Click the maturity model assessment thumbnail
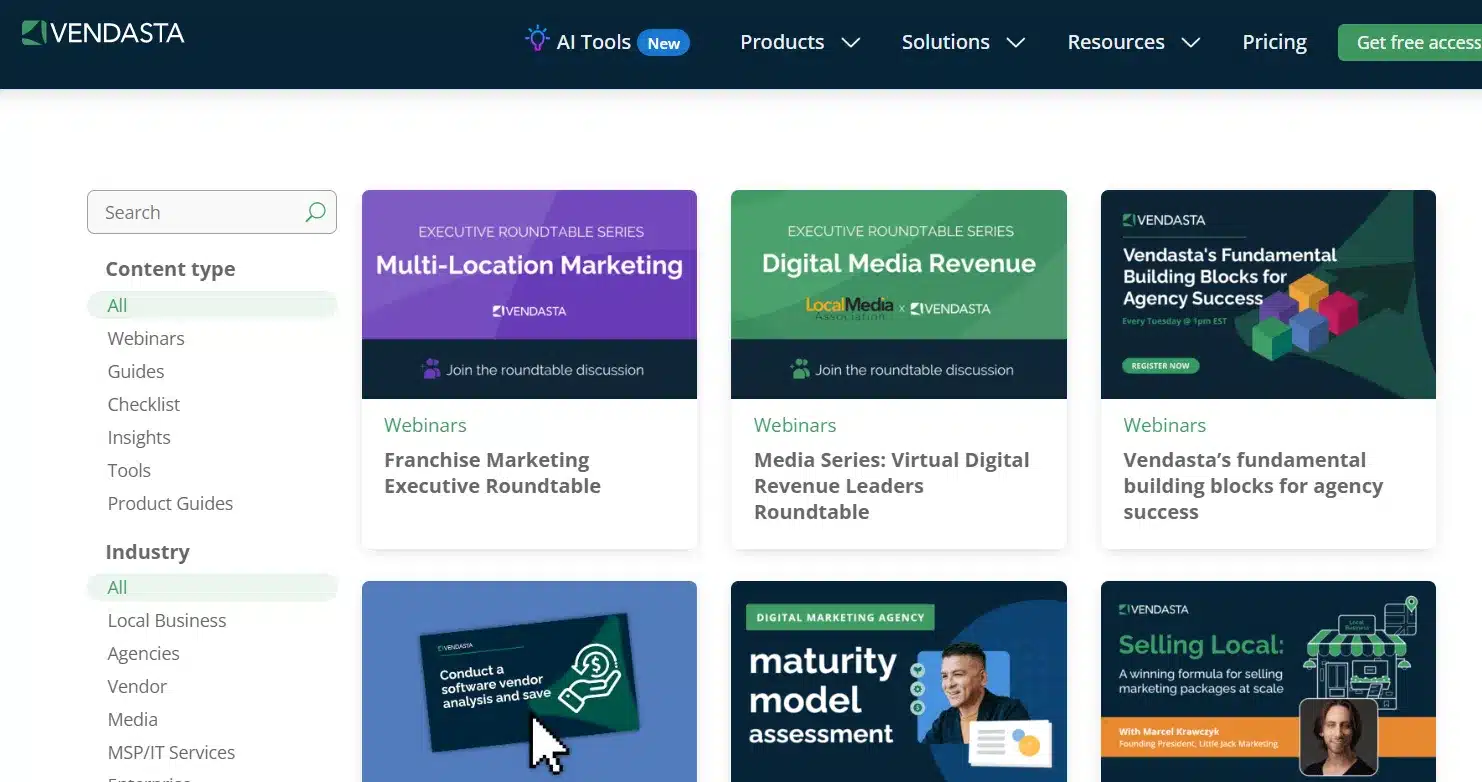The width and height of the screenshot is (1482, 782). (898, 681)
